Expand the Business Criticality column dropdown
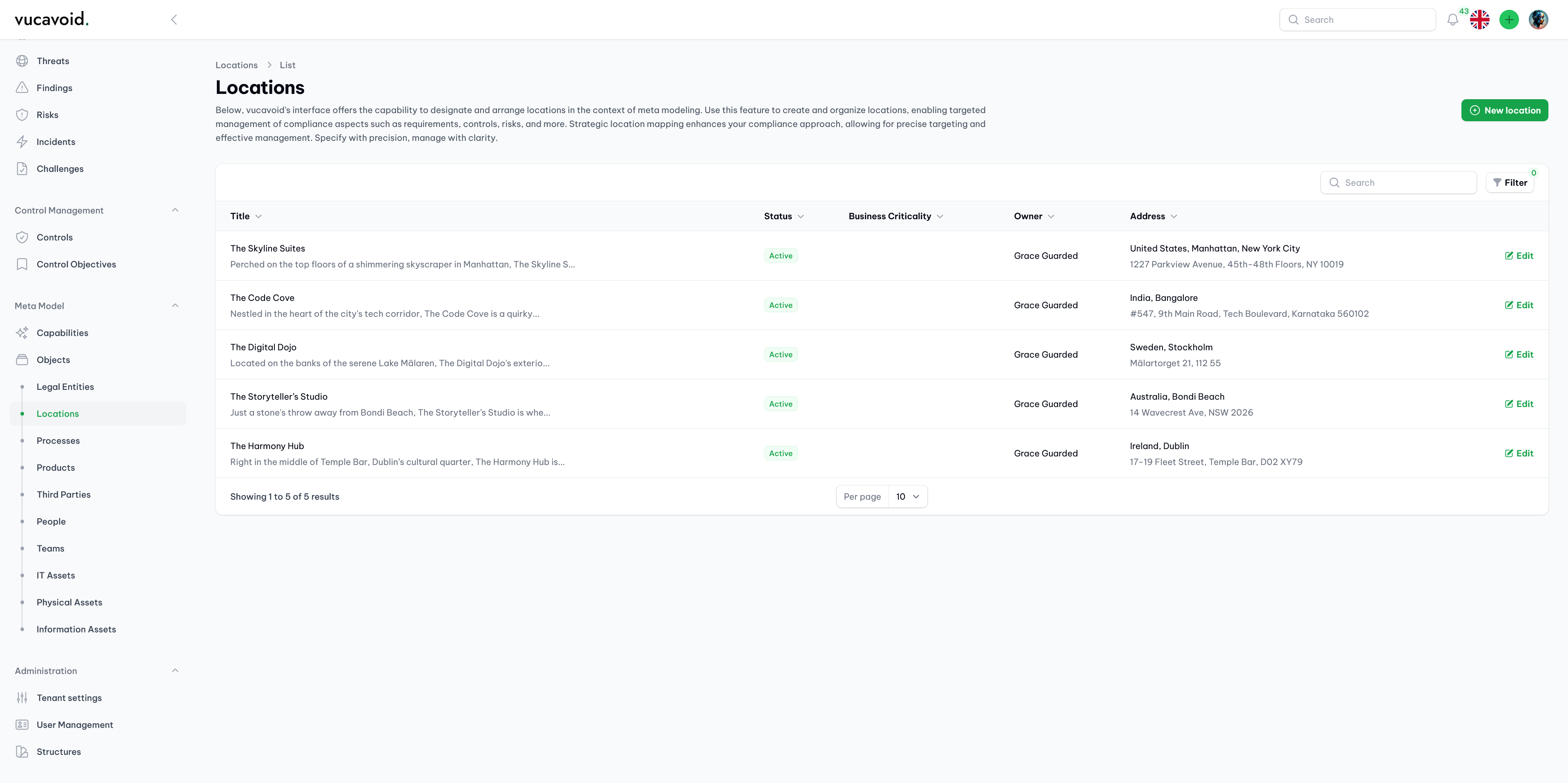1568x783 pixels. 939,216
